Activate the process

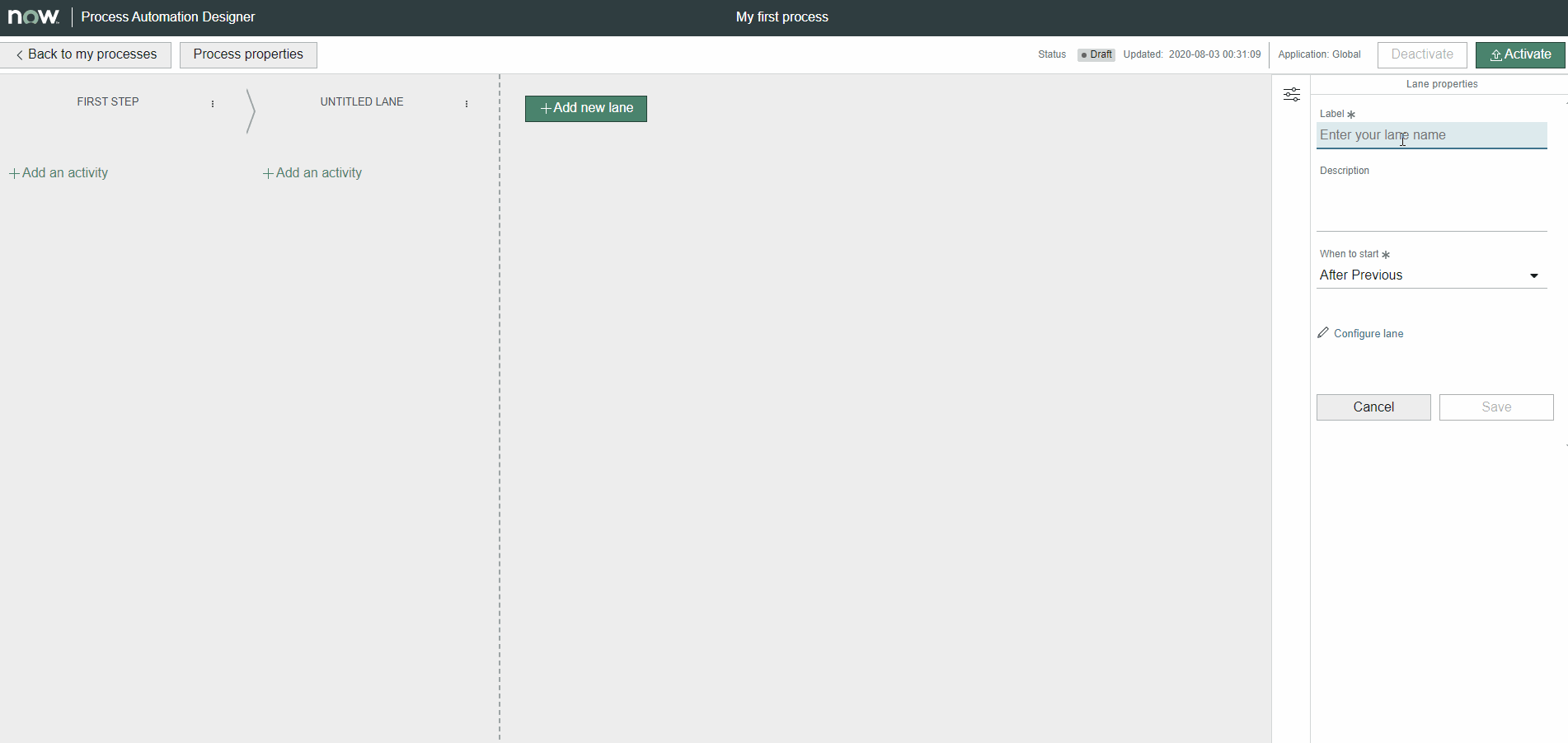pos(1520,54)
